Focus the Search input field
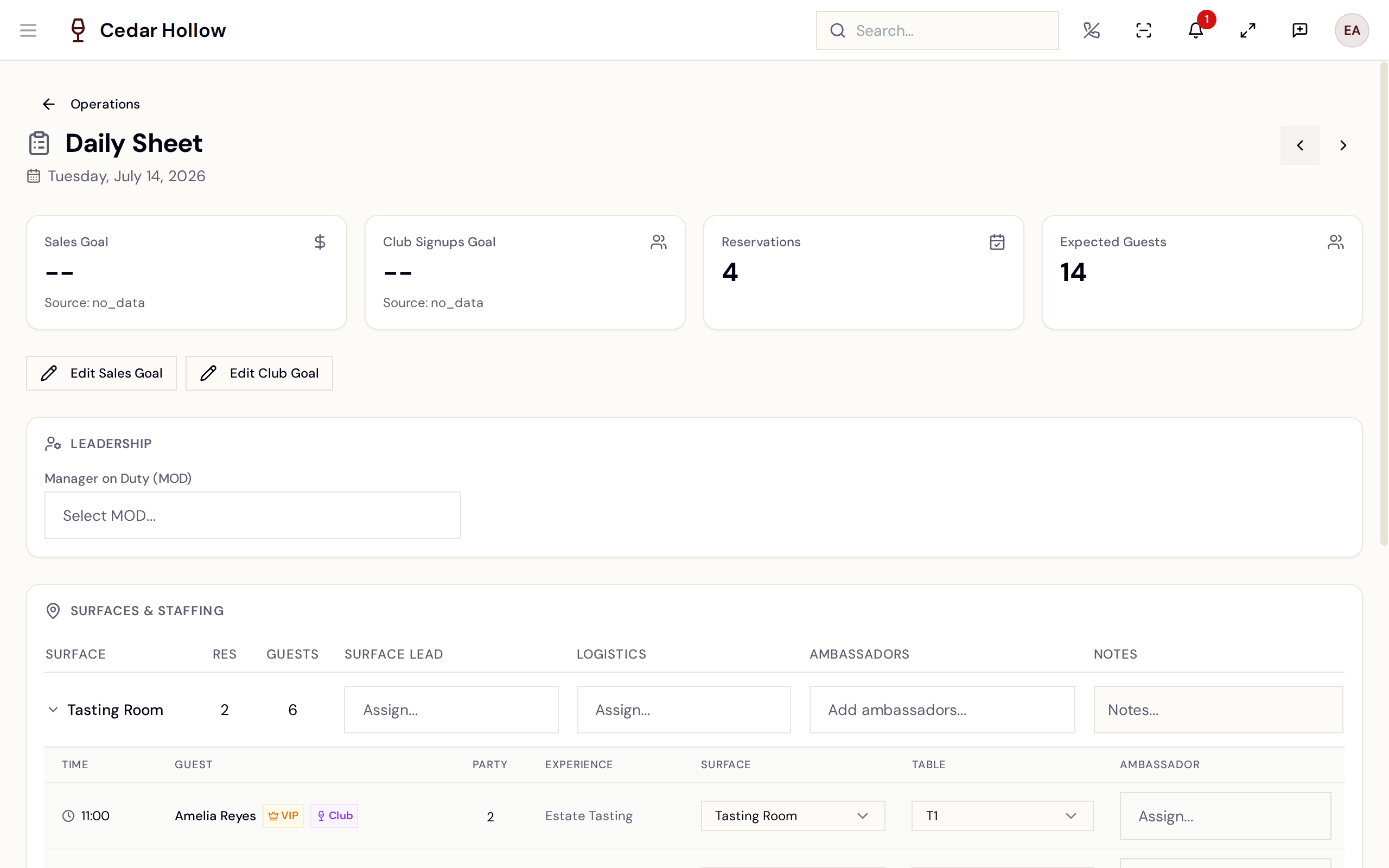This screenshot has height=868, width=1389. tap(937, 30)
